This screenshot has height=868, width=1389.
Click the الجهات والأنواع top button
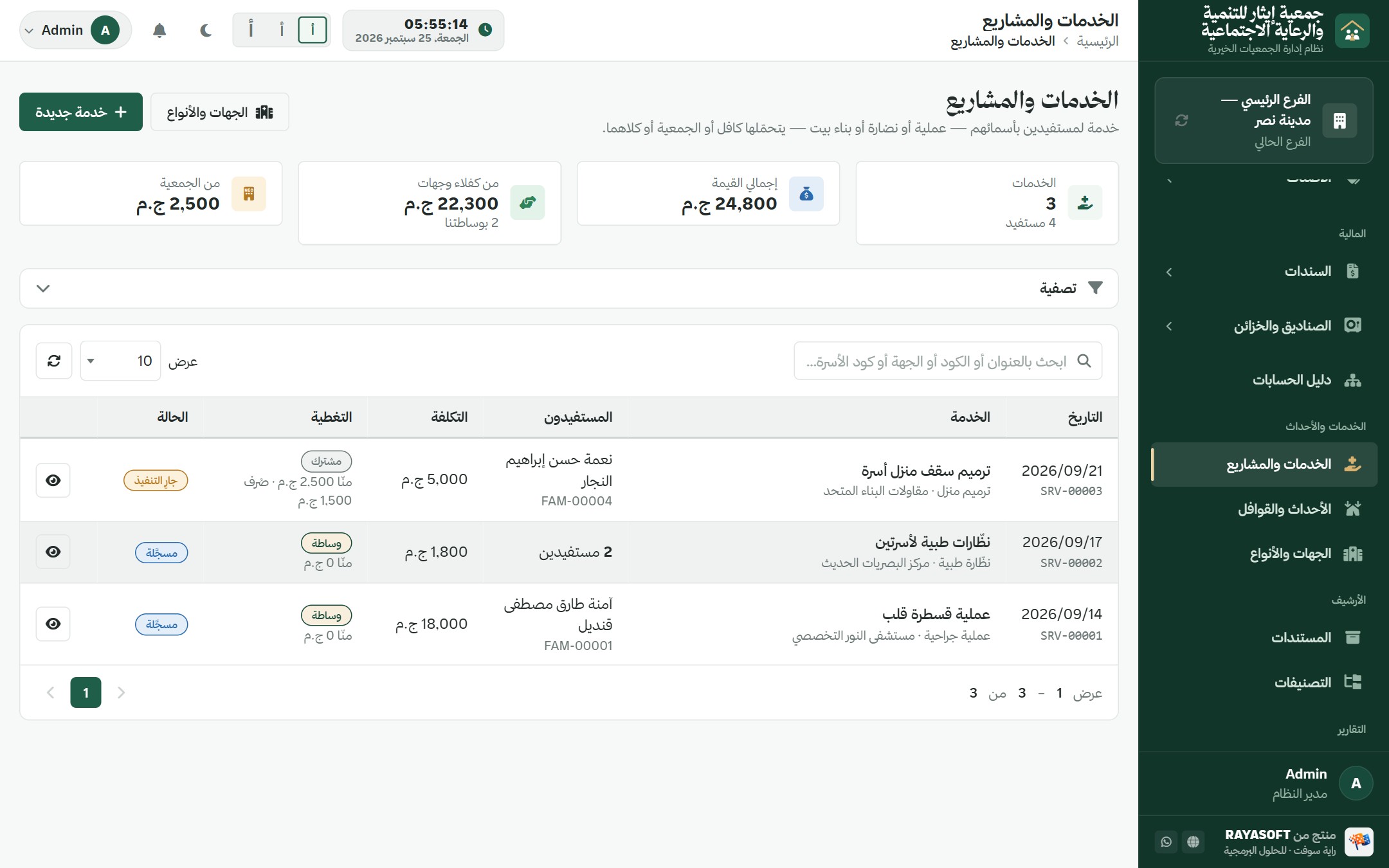220,112
